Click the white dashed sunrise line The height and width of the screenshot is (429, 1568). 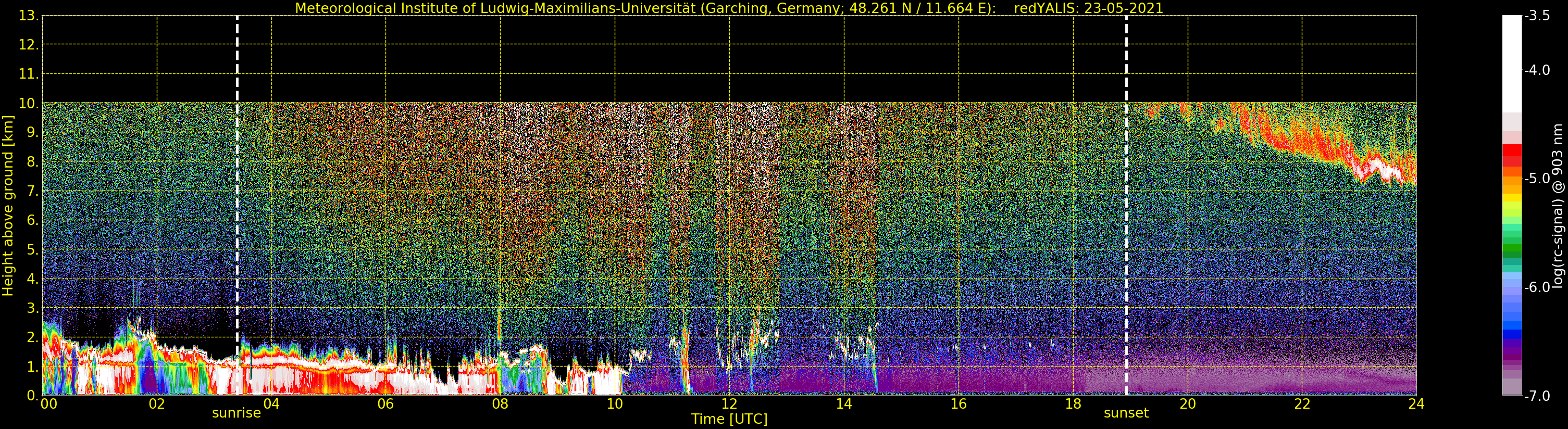click(x=238, y=183)
